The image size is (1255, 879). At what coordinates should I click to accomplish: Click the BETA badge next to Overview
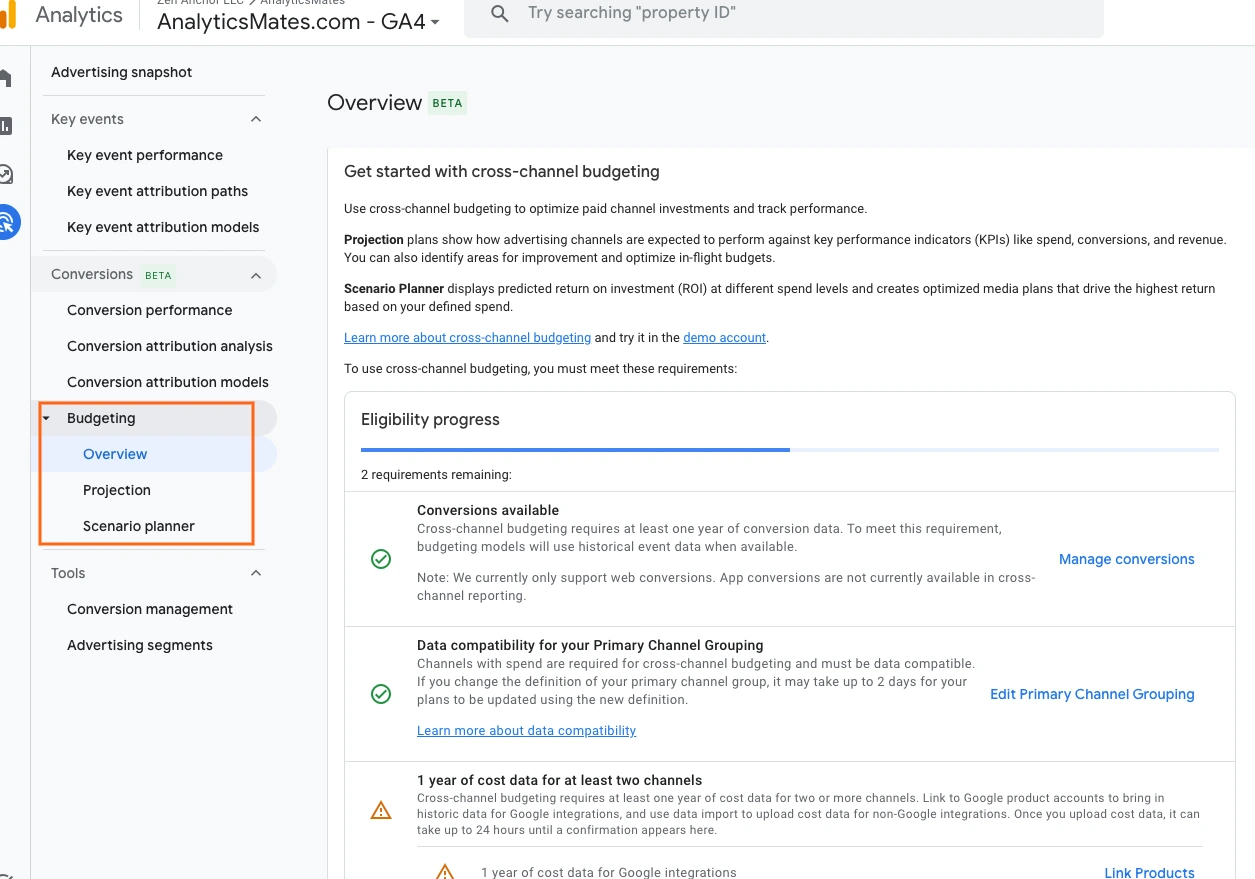[x=447, y=103]
